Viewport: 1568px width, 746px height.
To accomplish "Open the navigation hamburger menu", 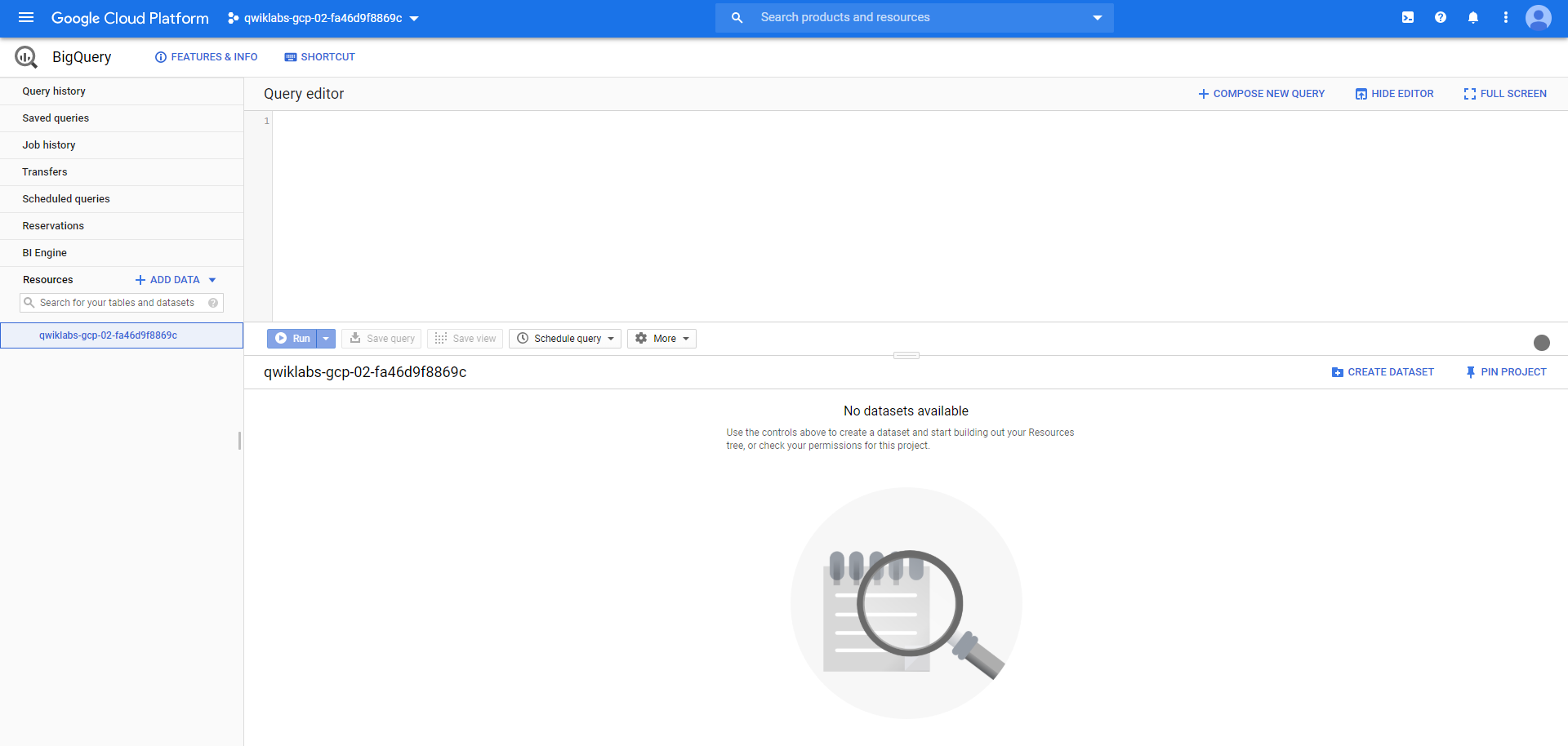I will tap(26, 17).
